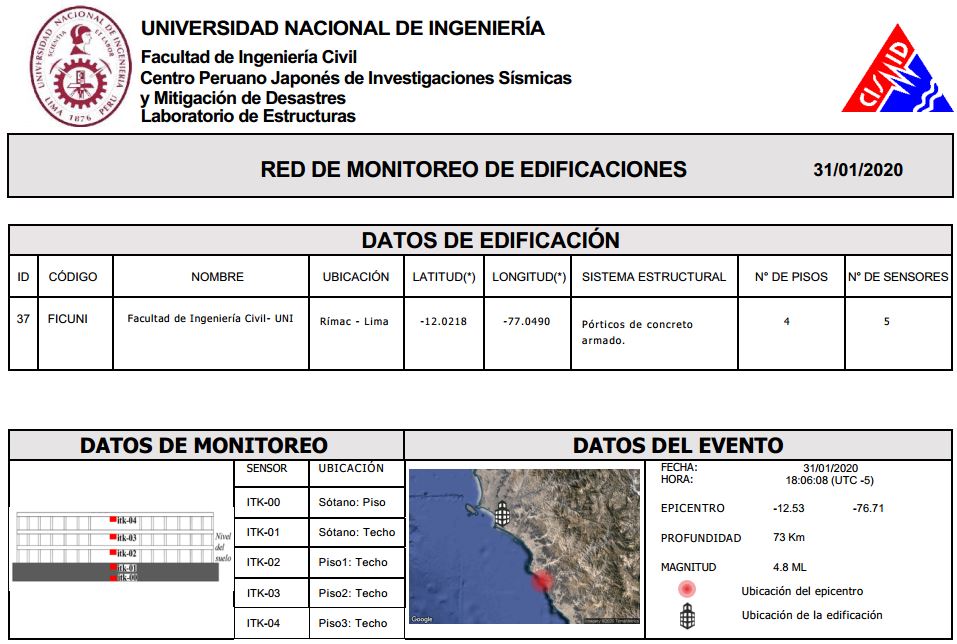Click the sensor row ITK-01
The image size is (957, 644).
pyautogui.click(x=263, y=532)
